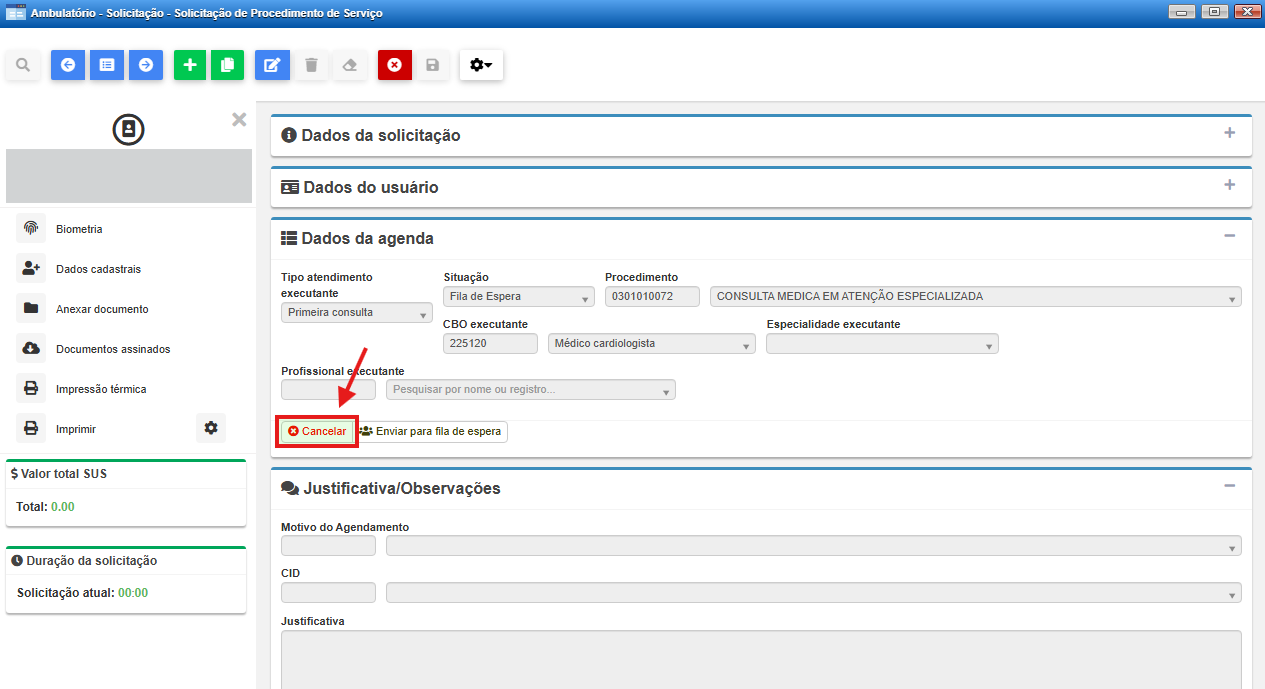Select Biometria in the side menu
Screen dimensions: 1265x689
(79, 229)
